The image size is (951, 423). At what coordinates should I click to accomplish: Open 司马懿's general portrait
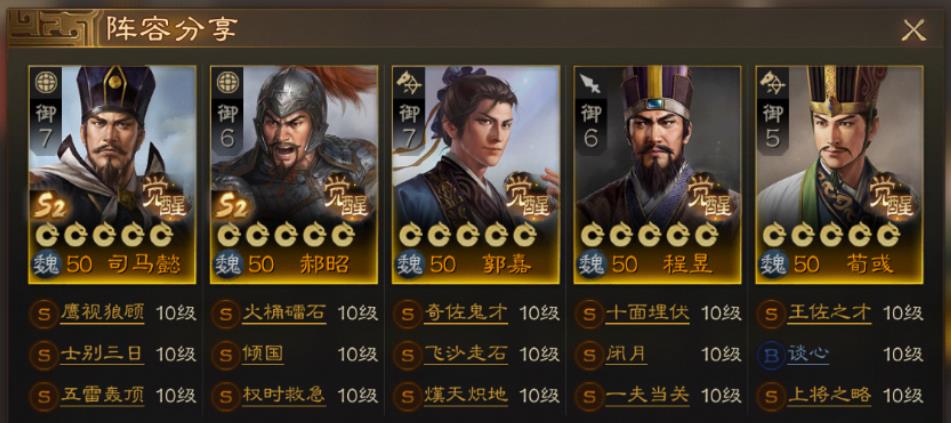click(112, 174)
